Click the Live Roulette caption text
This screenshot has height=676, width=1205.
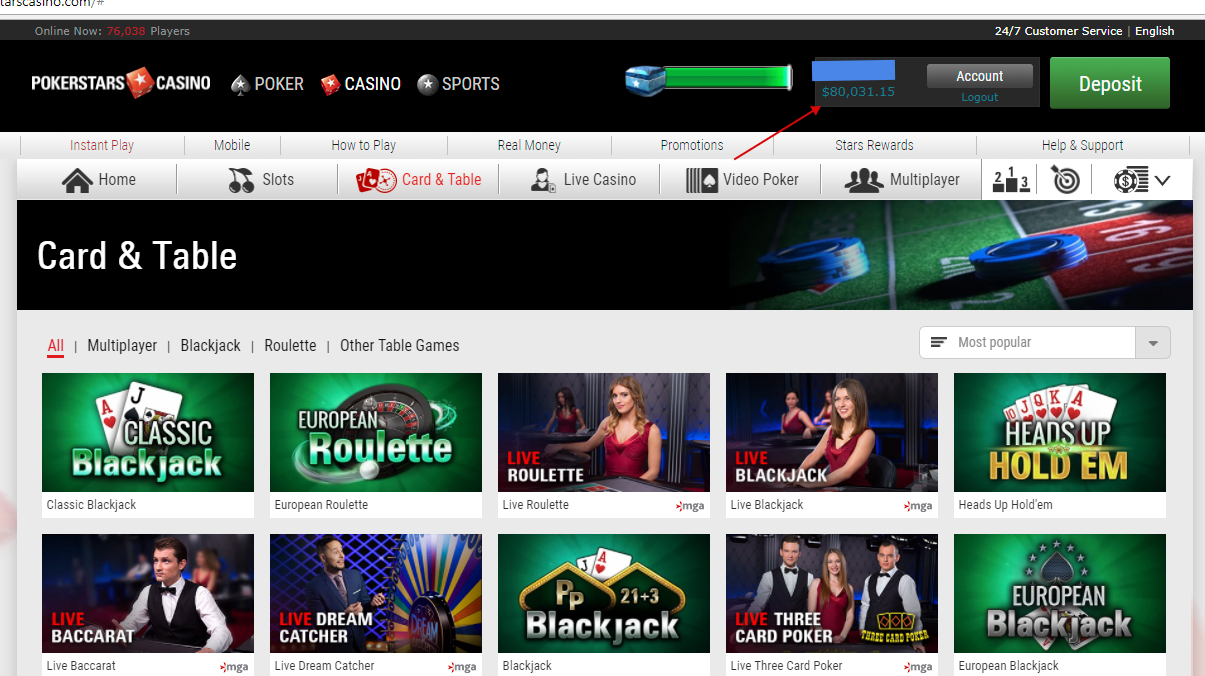535,505
